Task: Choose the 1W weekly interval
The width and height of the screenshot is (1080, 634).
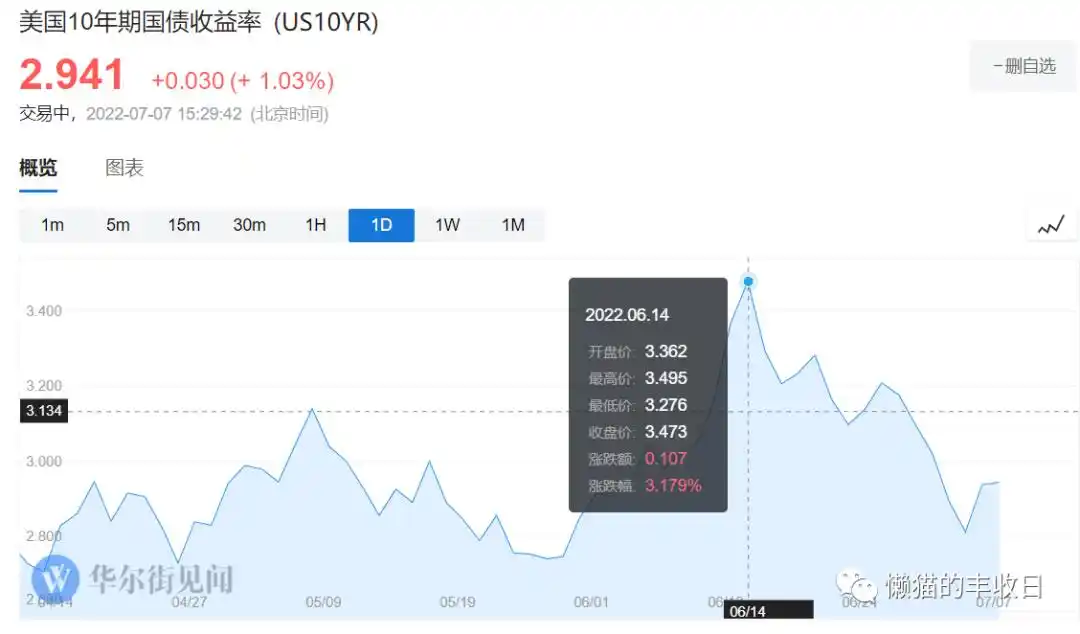Action: [x=447, y=225]
